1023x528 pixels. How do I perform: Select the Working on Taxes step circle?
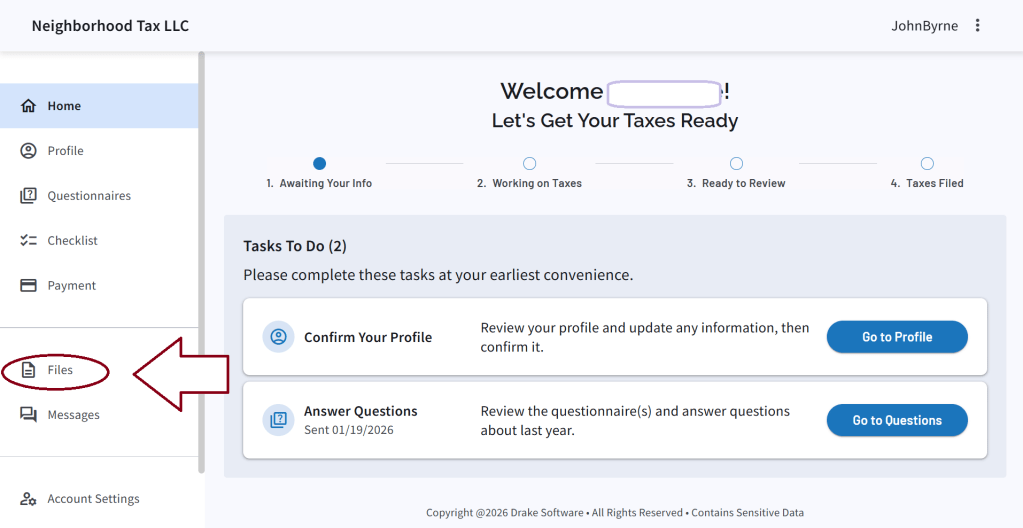tap(529, 163)
